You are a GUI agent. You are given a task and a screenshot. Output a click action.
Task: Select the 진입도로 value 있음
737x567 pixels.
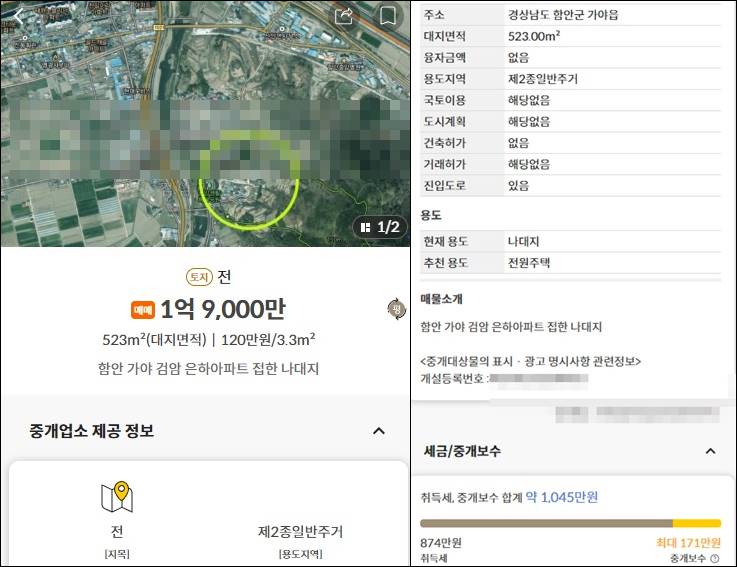coord(518,185)
